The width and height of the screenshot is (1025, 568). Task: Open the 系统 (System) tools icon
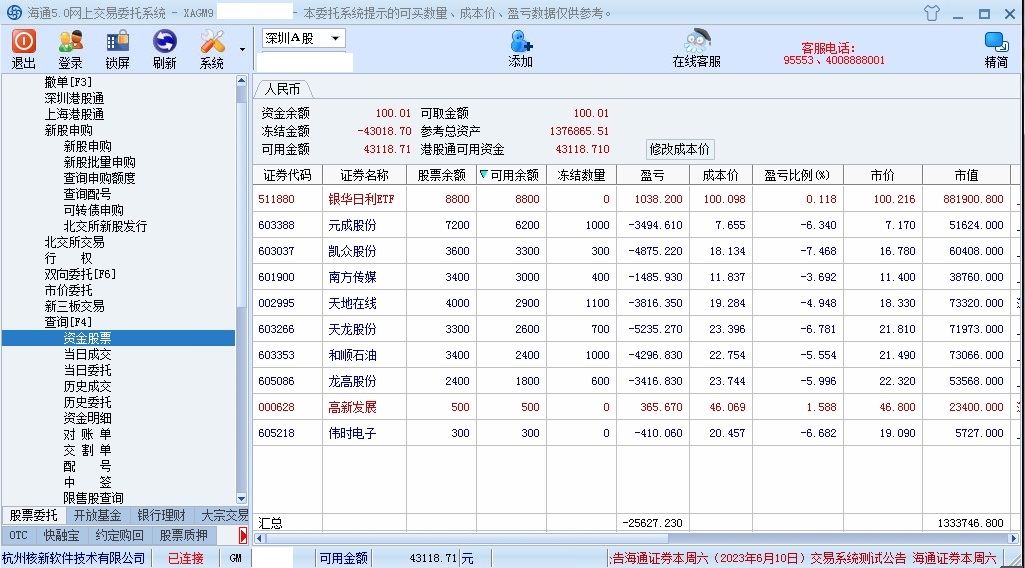211,48
